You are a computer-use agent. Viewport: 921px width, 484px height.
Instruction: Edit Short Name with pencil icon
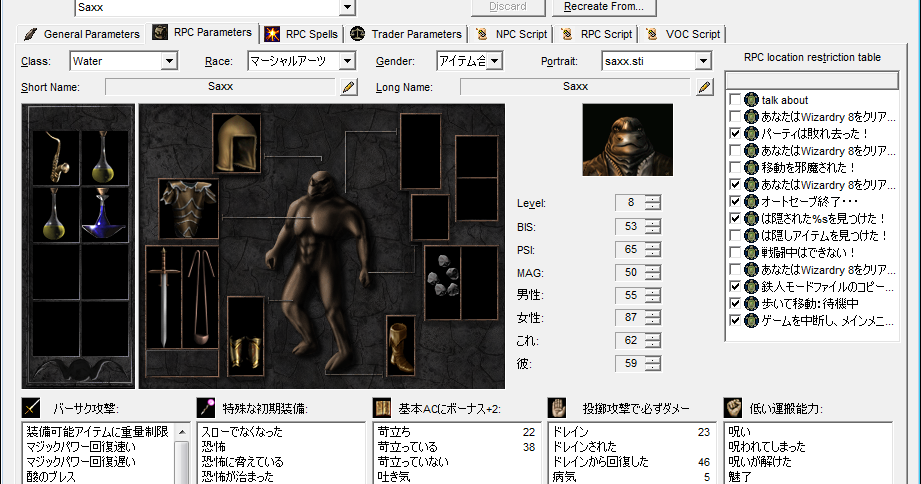pyautogui.click(x=348, y=87)
